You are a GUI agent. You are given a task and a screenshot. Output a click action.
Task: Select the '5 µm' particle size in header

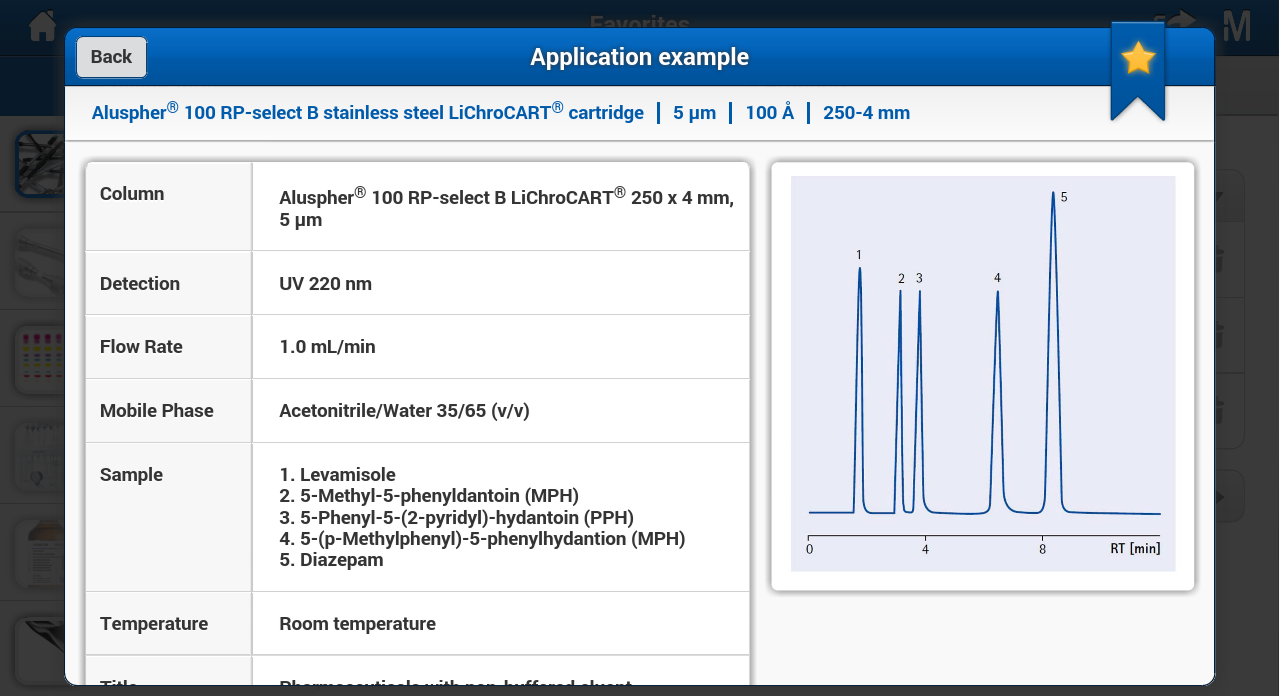coord(695,113)
